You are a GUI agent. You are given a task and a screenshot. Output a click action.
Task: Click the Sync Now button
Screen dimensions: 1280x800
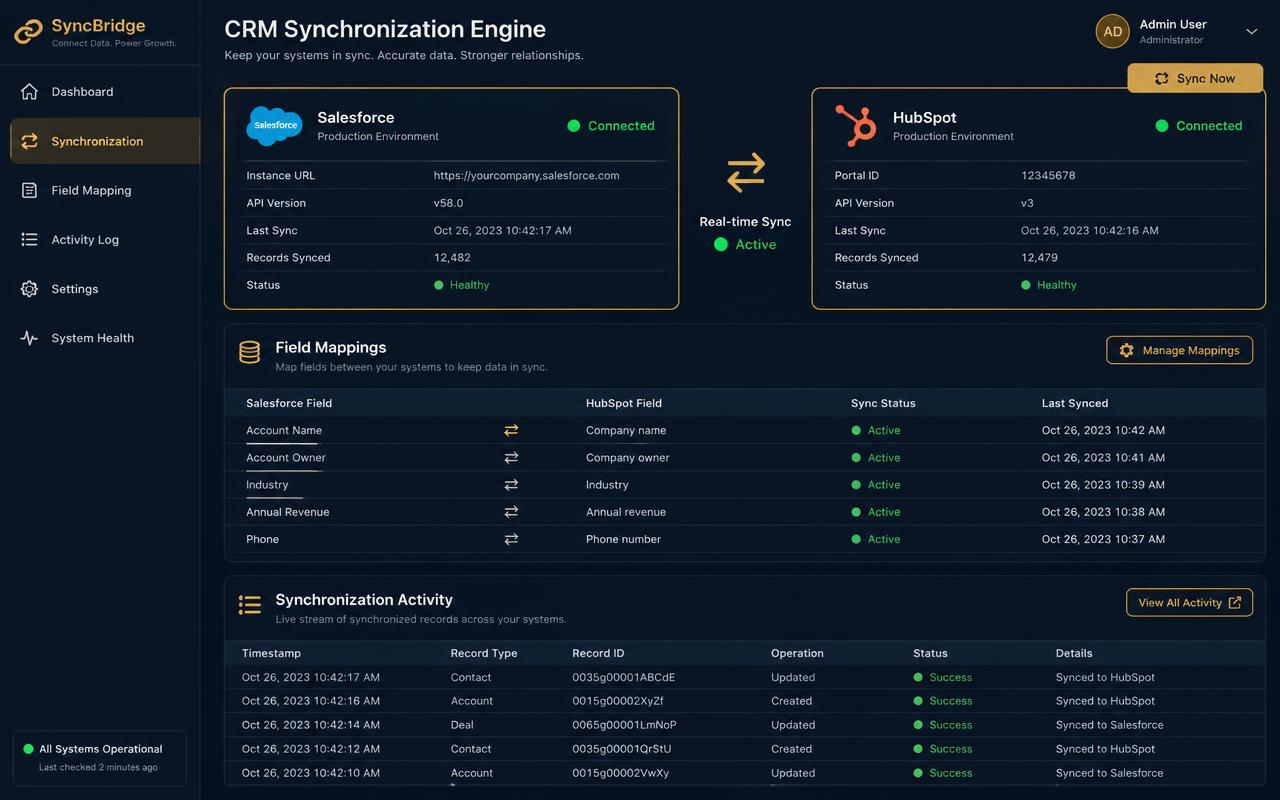pyautogui.click(x=1195, y=78)
